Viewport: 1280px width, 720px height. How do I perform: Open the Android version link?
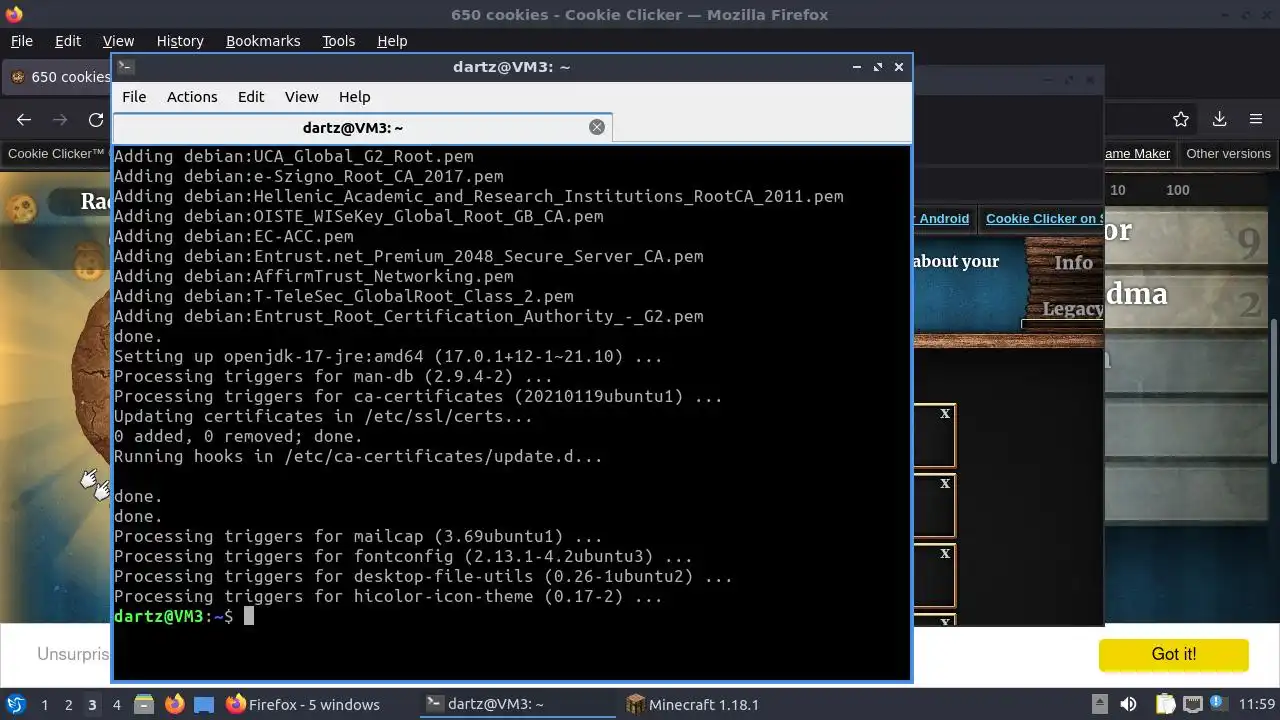click(943, 218)
